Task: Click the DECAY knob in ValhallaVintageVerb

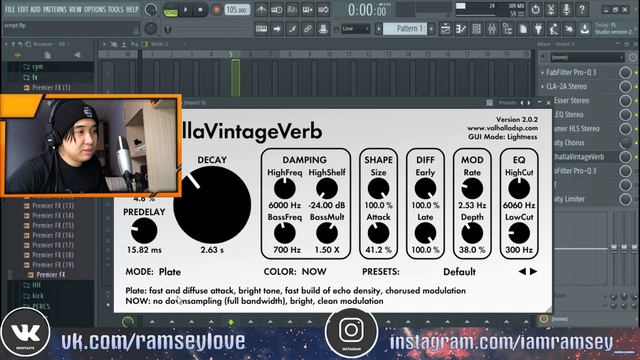Action: tap(212, 204)
